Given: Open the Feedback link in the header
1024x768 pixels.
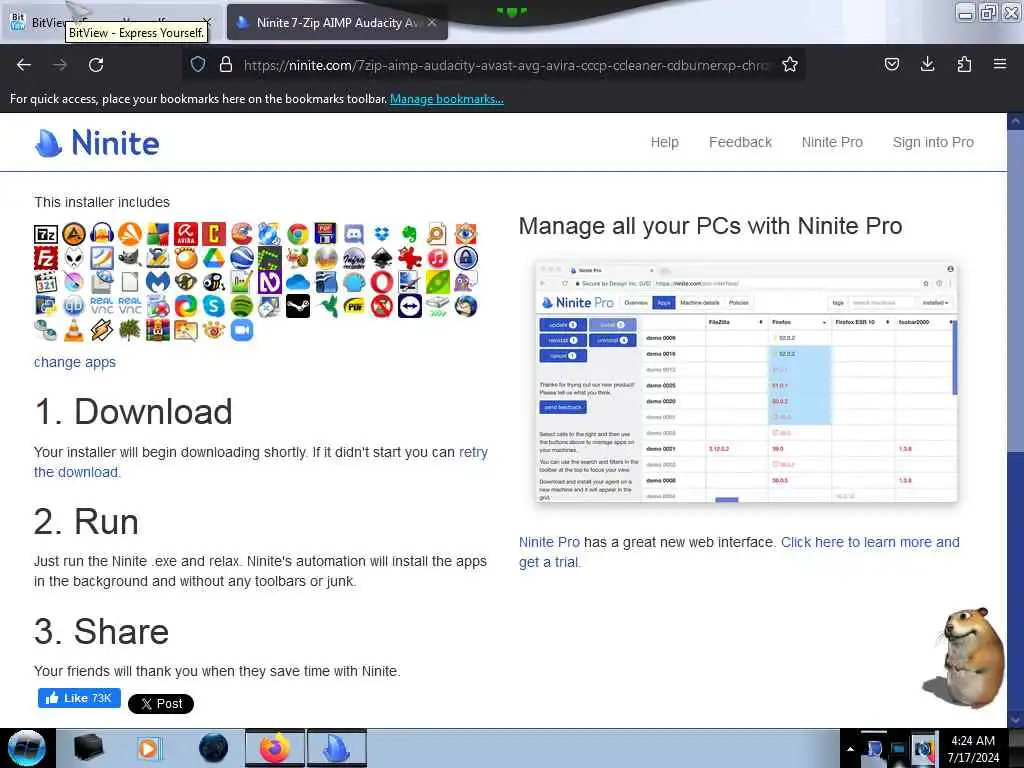Looking at the screenshot, I should pos(740,142).
